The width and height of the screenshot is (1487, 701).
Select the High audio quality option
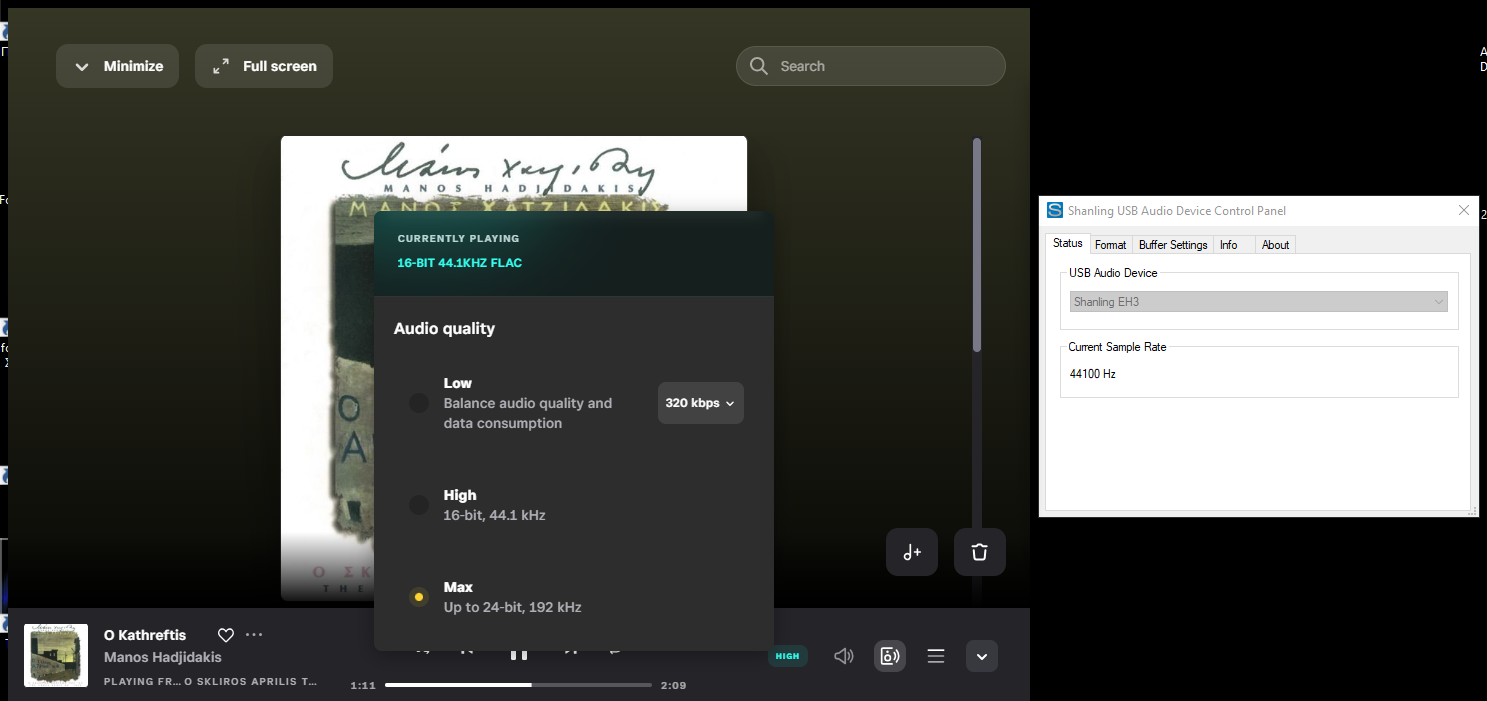coord(419,505)
